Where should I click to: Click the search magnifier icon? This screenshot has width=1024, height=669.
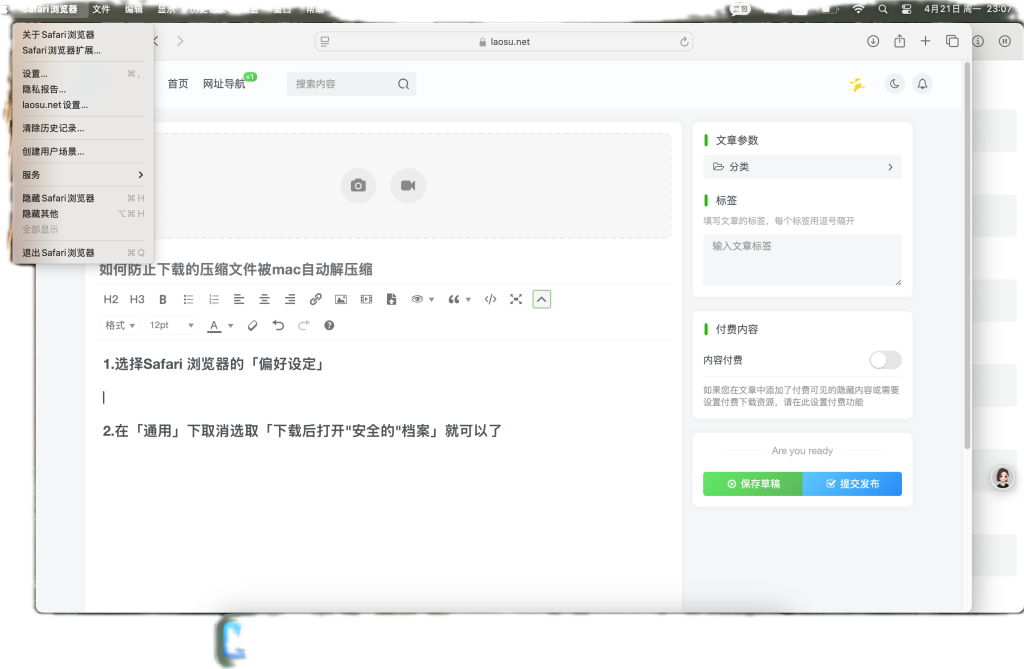tap(404, 84)
